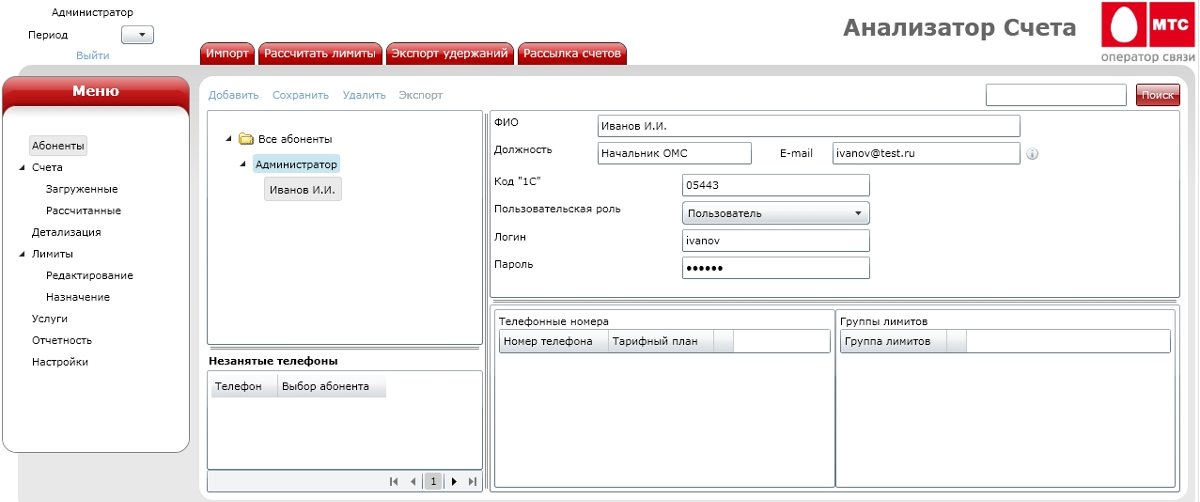Open Услуги menu item
The width and height of the screenshot is (1200, 502).
[x=50, y=319]
